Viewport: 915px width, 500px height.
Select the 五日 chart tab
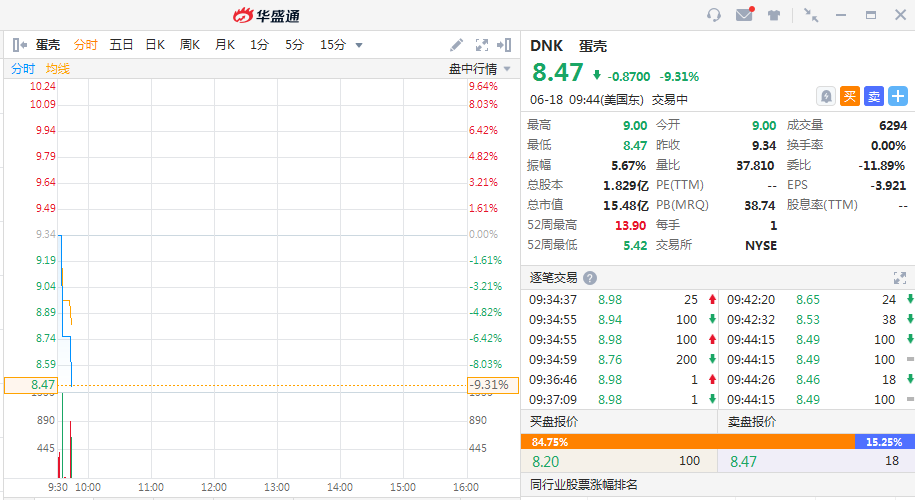[121, 45]
